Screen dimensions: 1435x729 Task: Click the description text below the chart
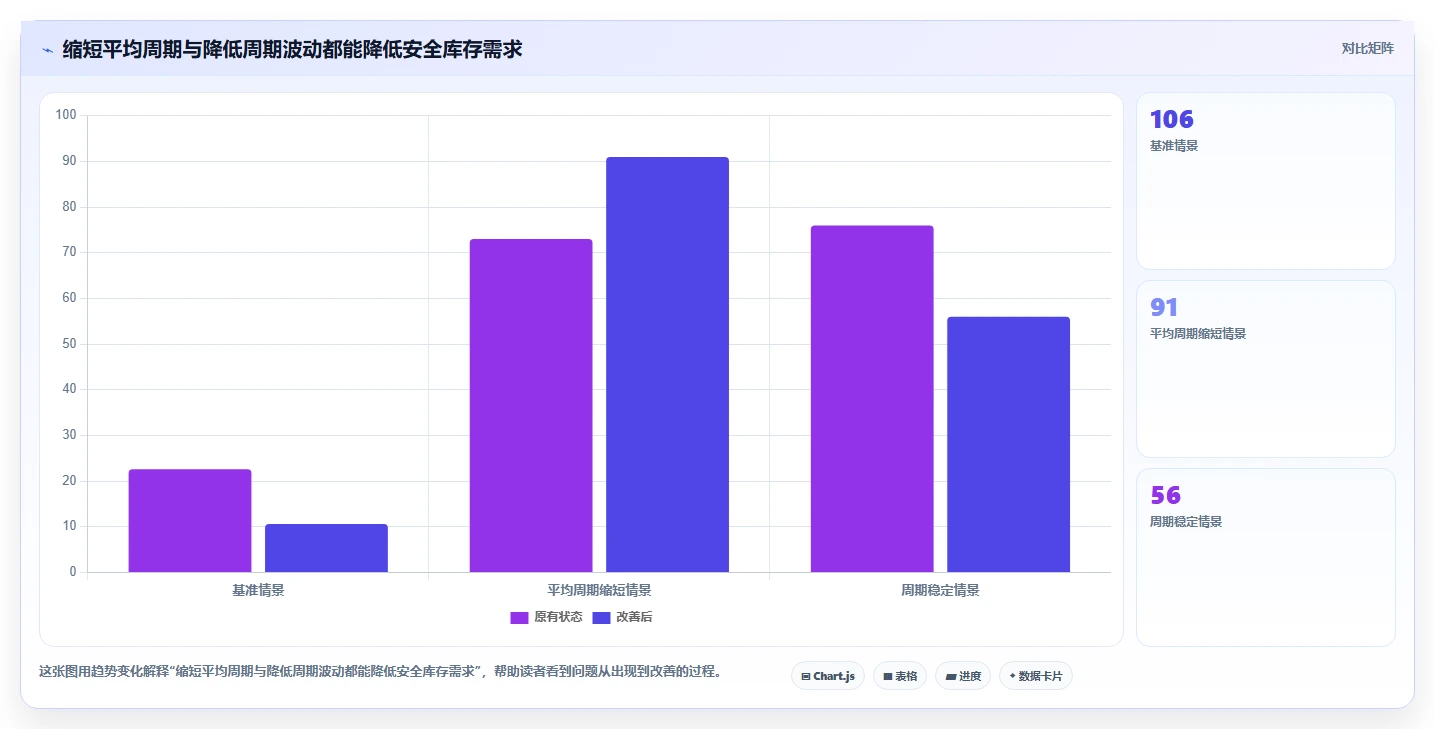(380, 671)
